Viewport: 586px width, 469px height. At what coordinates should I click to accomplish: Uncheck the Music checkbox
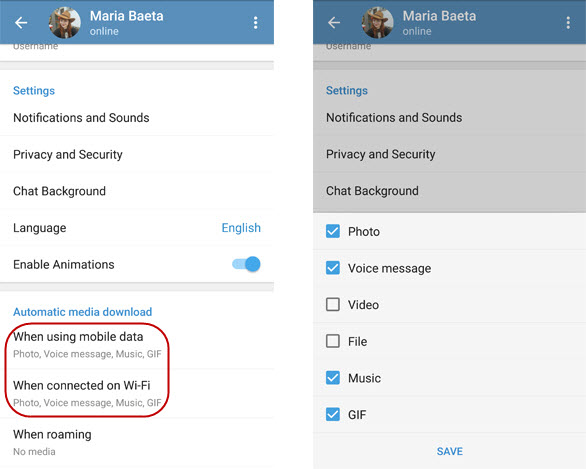pos(333,378)
